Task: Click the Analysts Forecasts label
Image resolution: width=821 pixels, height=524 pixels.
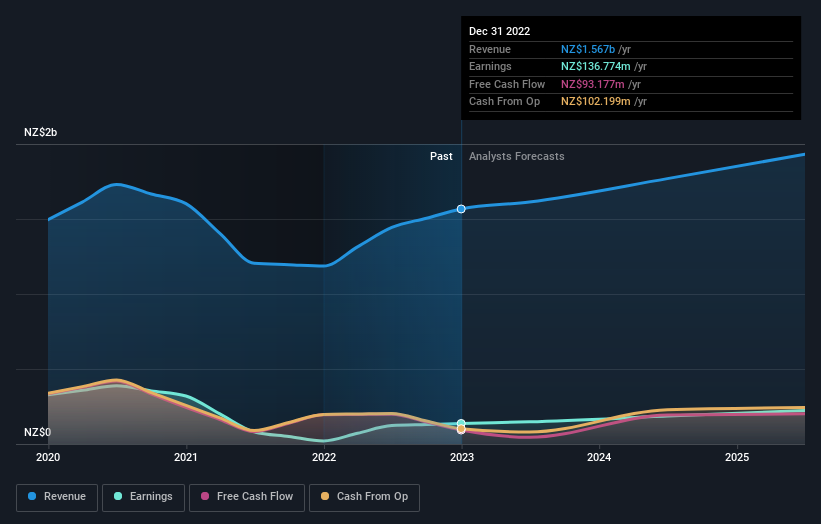Action: pos(517,157)
